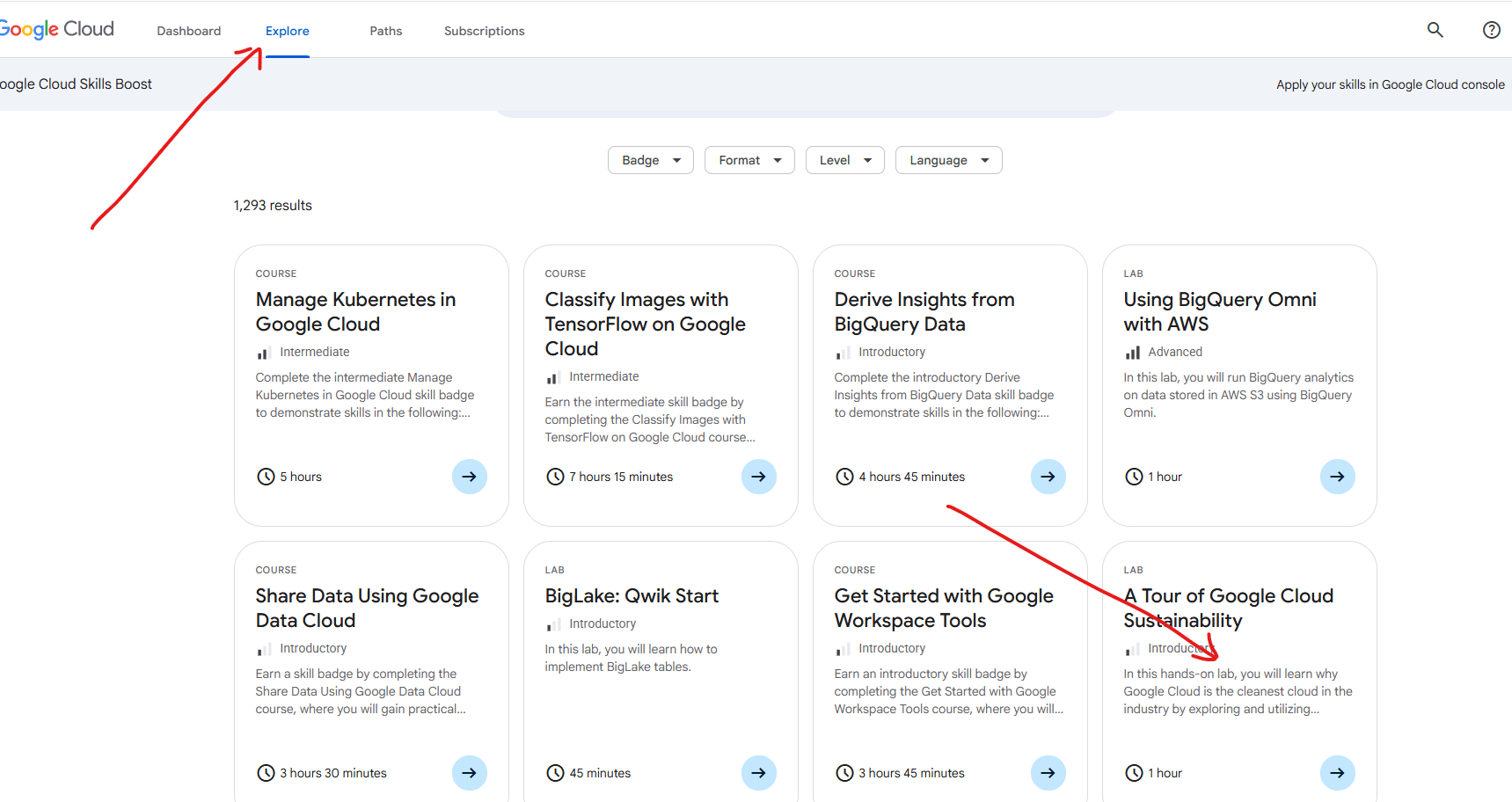Screen dimensions: 1512x802
Task: Click clock icon beside 7 hours 15 minutes
Action: click(555, 477)
